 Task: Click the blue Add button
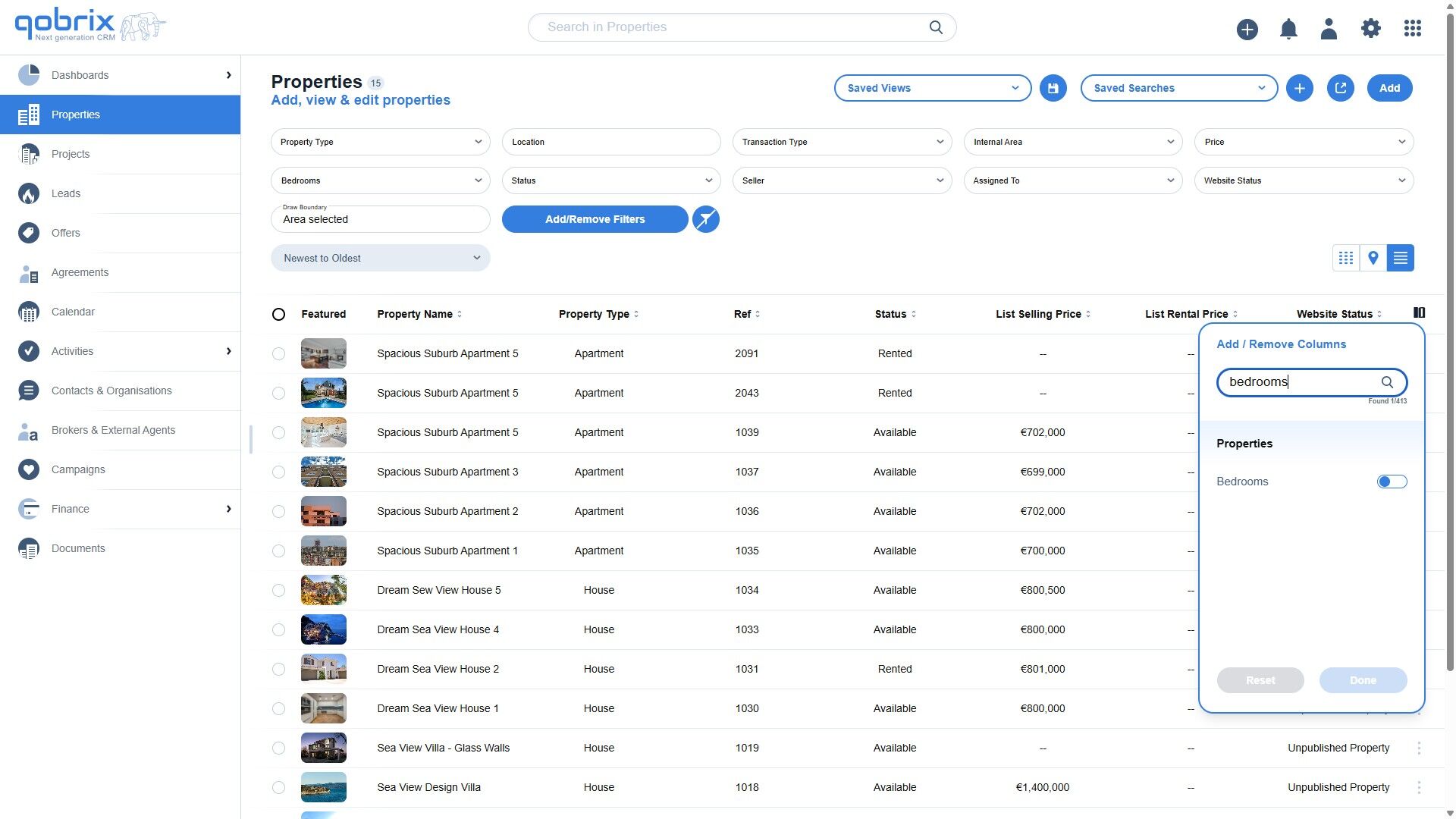pos(1389,88)
